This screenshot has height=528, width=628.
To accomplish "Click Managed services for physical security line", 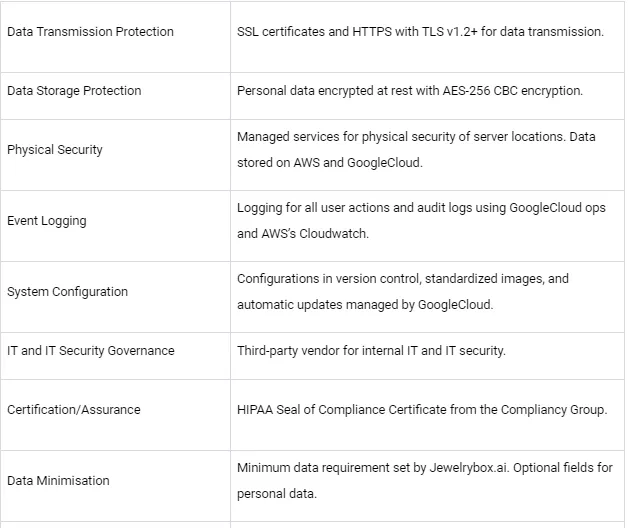I will click(416, 137).
